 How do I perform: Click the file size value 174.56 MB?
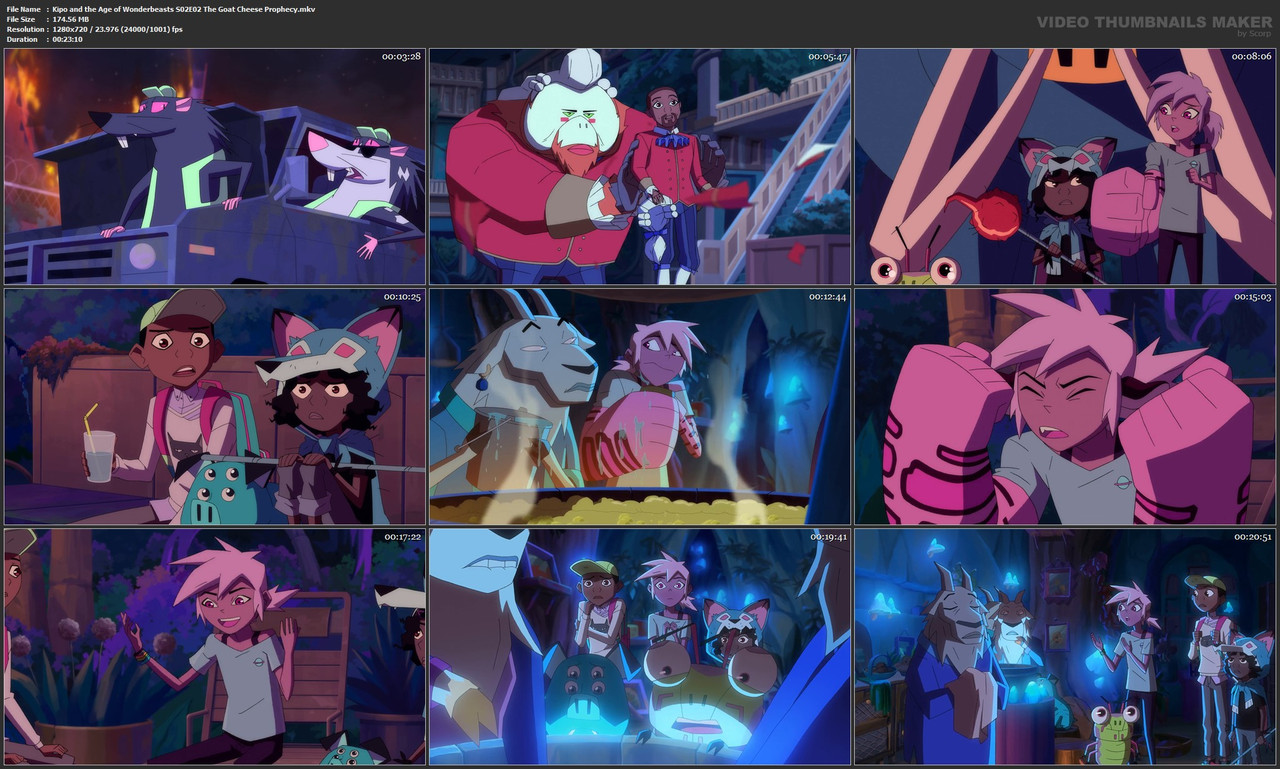click(72, 19)
